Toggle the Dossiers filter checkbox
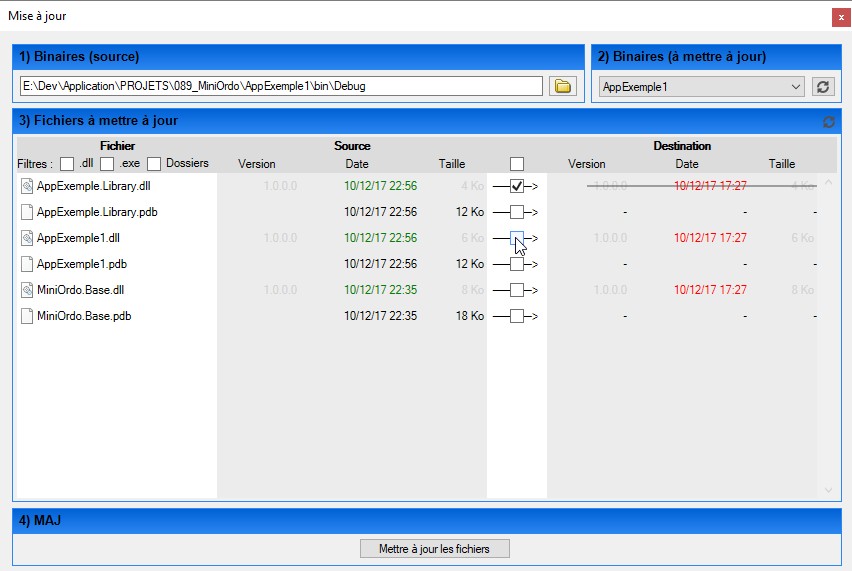Viewport: 852px width, 571px height. coord(154,164)
